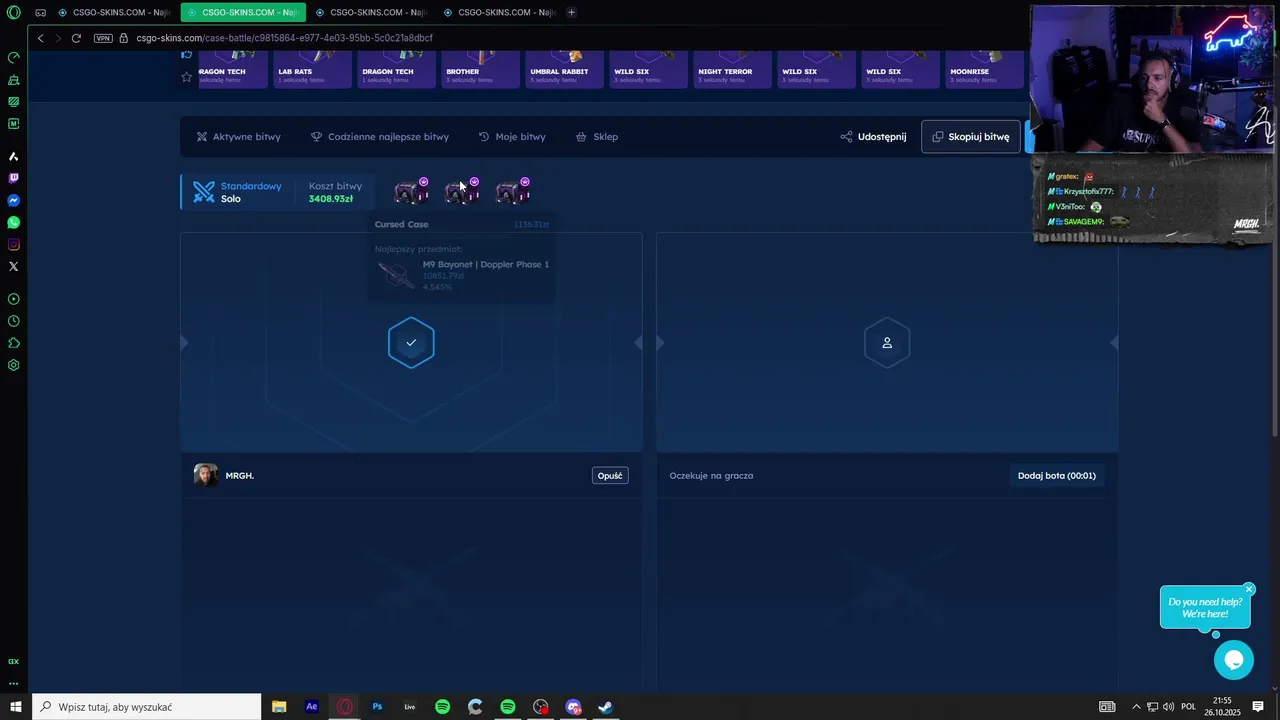Screen dimensions: 1280x720
Task: Close the 'Do you need help?' popup
Action: [1249, 589]
